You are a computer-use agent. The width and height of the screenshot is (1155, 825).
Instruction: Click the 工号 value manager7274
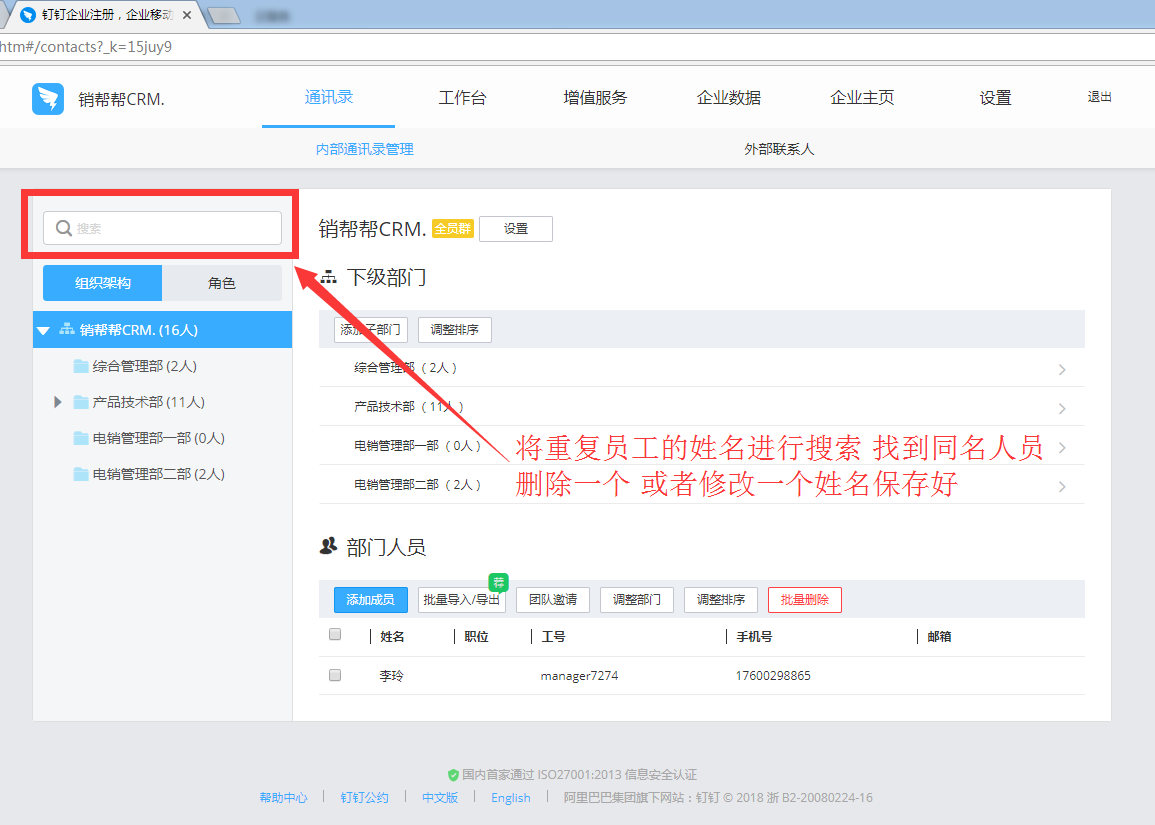pos(579,675)
